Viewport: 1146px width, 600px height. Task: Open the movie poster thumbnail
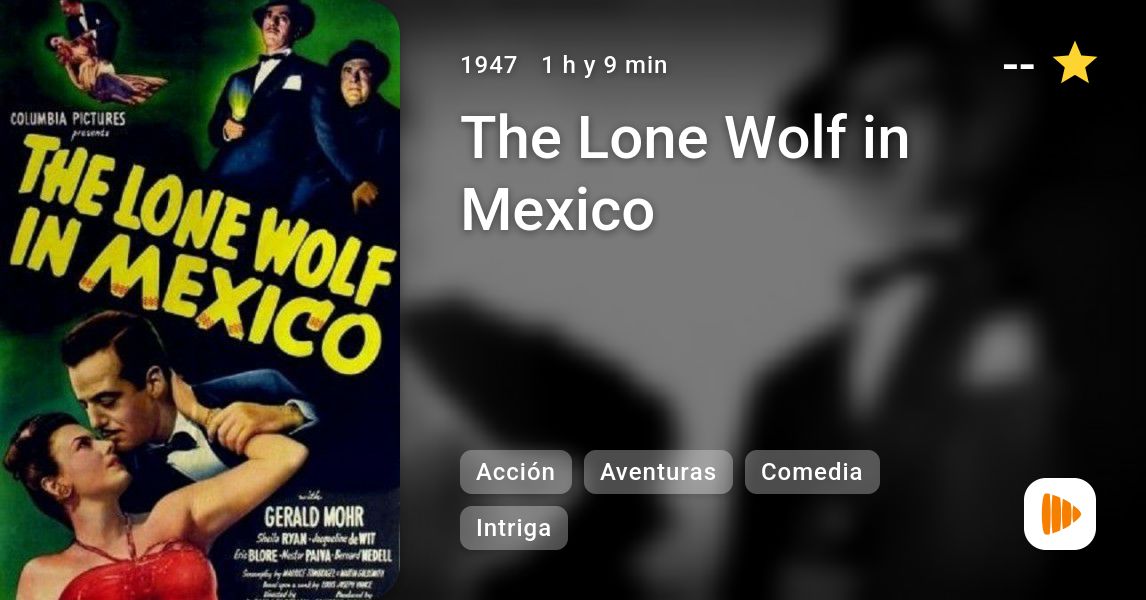click(x=200, y=300)
